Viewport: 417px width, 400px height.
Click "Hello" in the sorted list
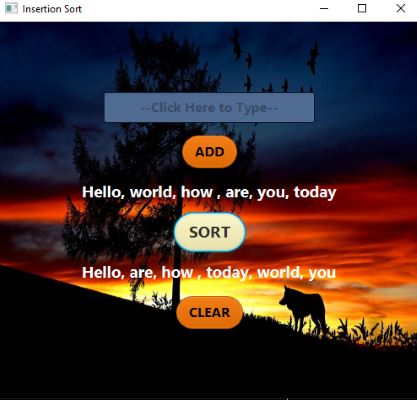tap(103, 273)
